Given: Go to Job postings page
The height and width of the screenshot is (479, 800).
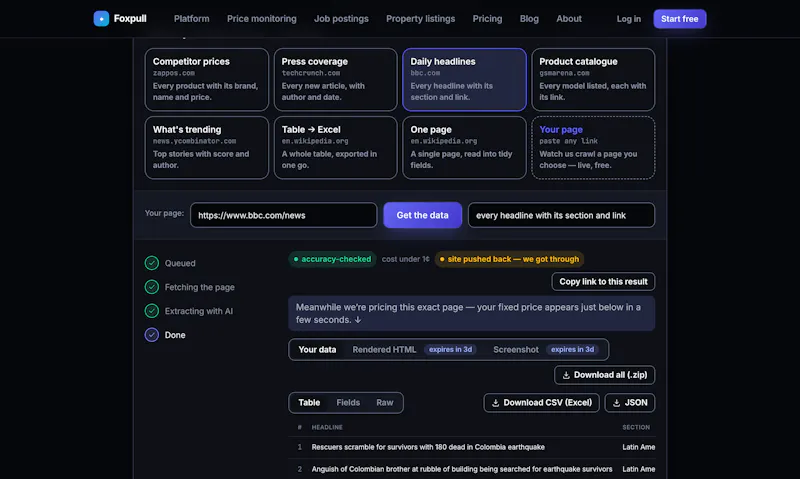Looking at the screenshot, I should (x=341, y=19).
